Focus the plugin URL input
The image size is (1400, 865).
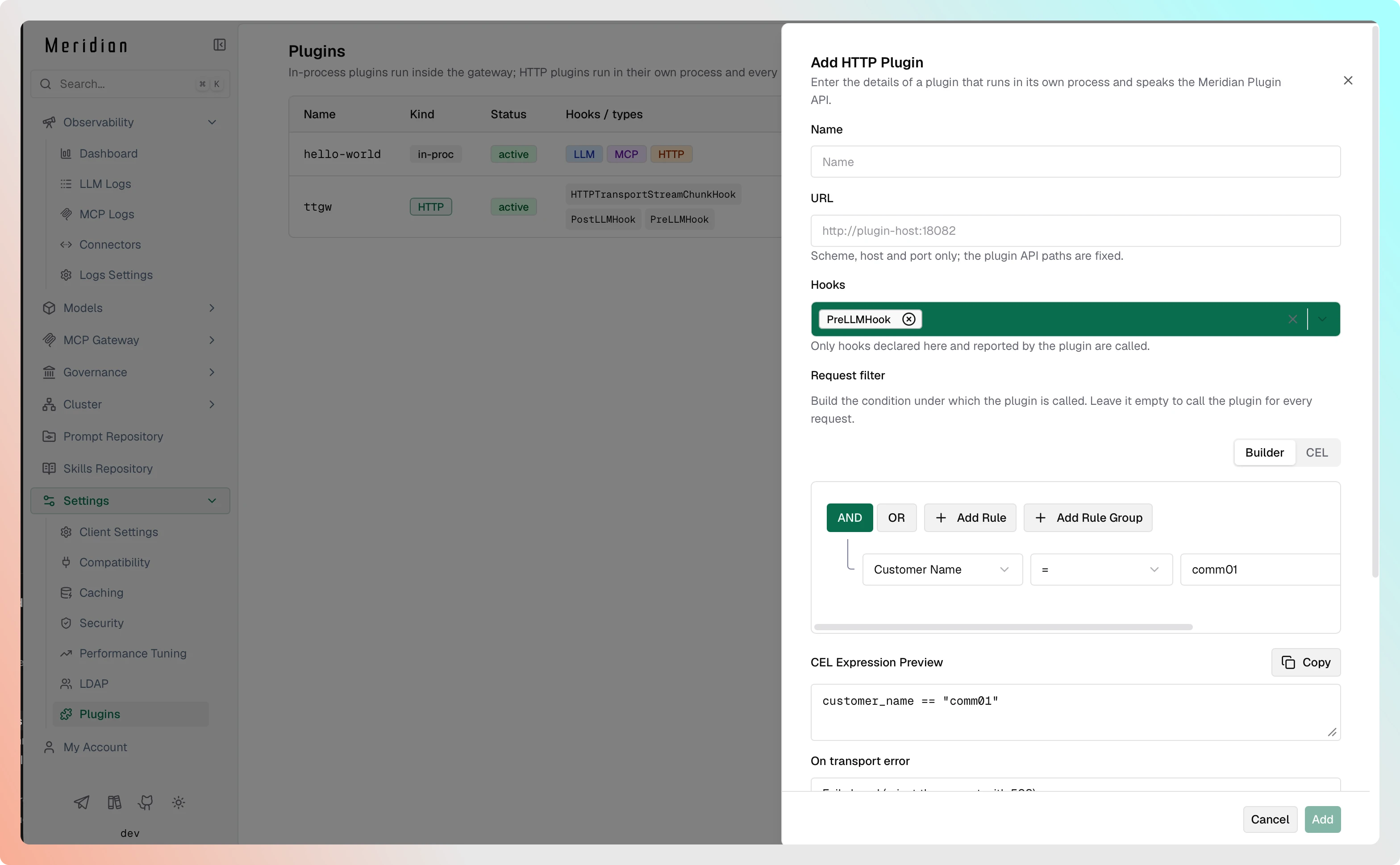[x=1075, y=231]
